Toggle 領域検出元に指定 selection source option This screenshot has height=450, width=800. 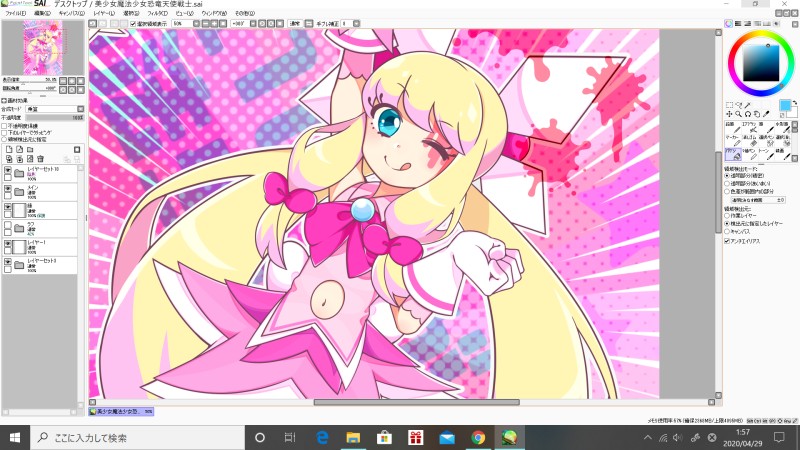[x=4, y=139]
